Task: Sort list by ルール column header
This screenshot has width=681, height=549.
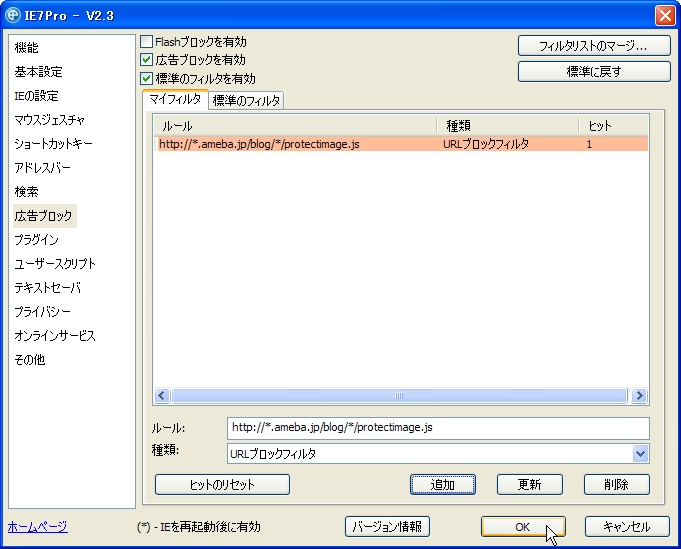Action: point(295,126)
